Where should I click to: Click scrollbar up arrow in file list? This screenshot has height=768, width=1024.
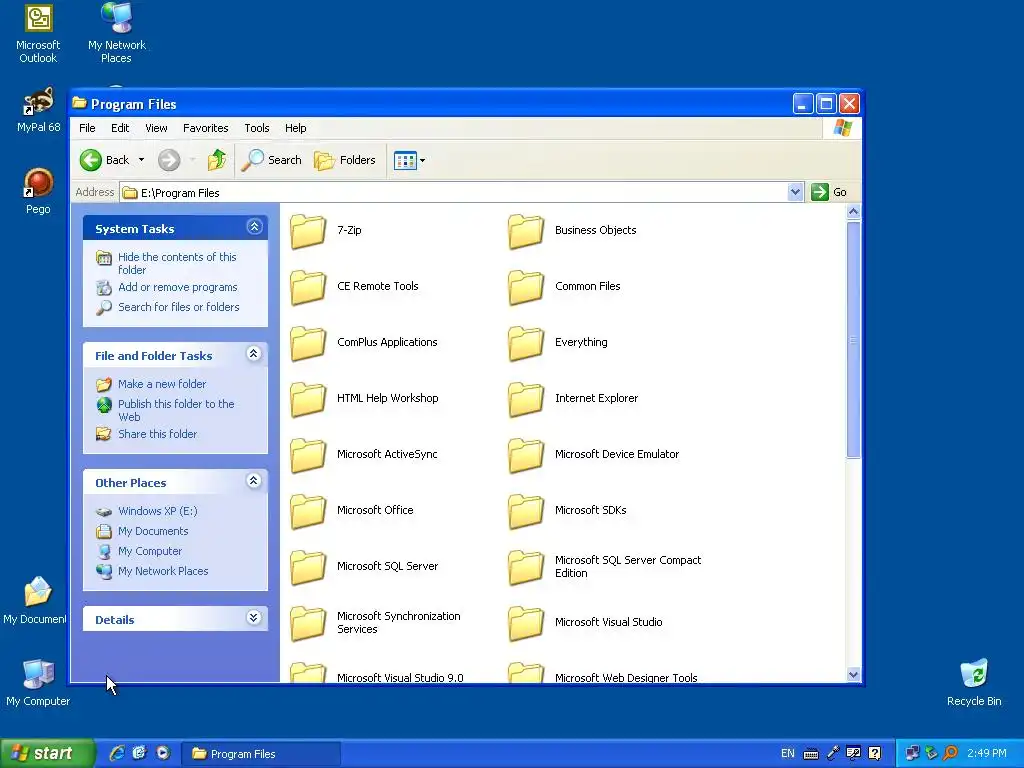[853, 212]
